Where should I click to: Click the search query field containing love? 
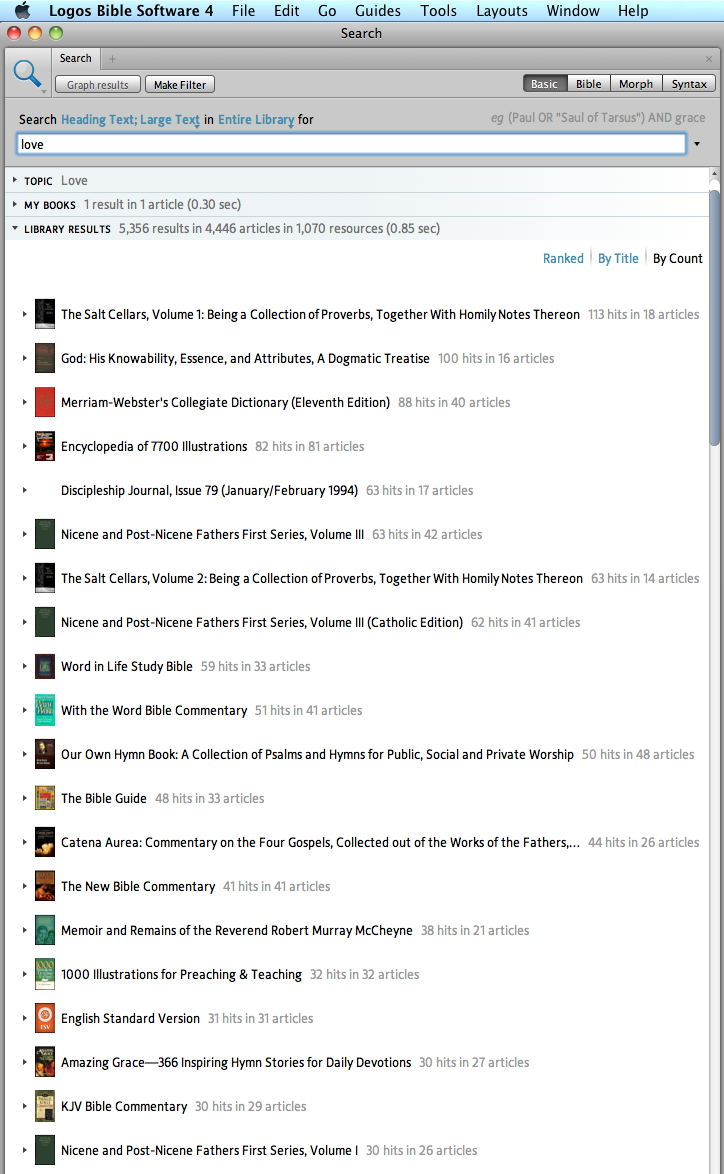(351, 145)
